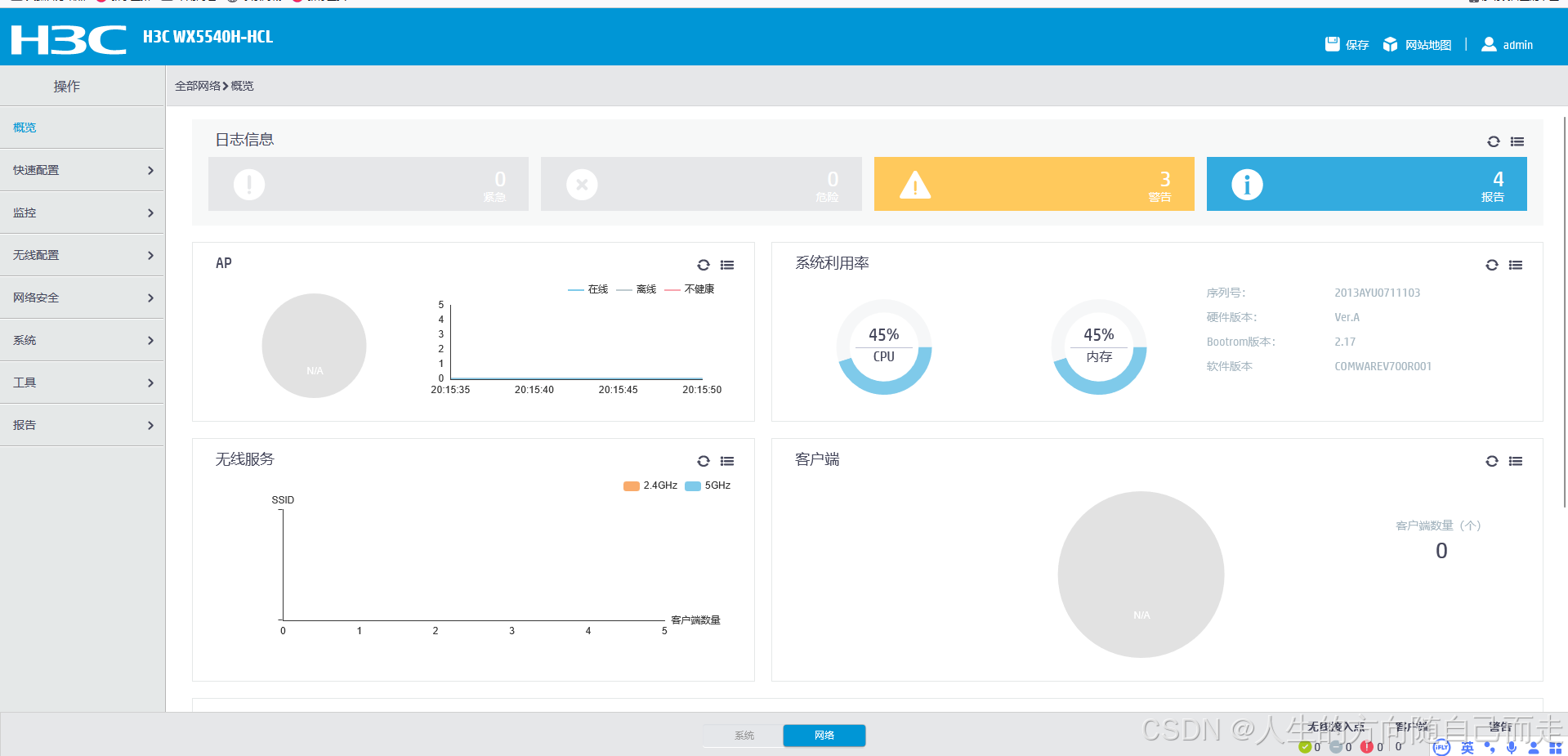Expand the 快速配置 menu
1568x756 pixels.
[x=82, y=170]
